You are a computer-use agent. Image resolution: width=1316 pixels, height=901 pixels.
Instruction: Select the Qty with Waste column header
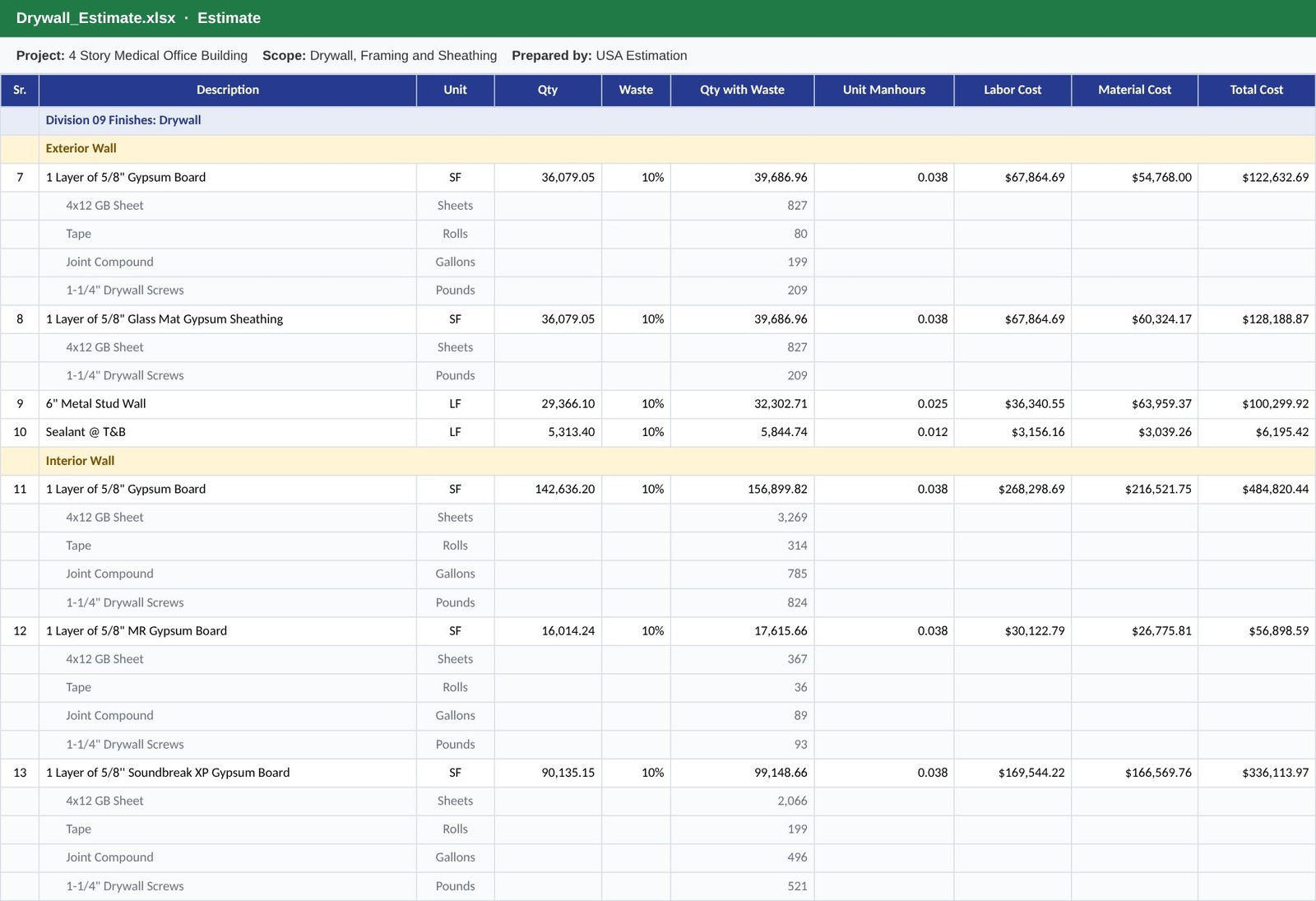742,90
